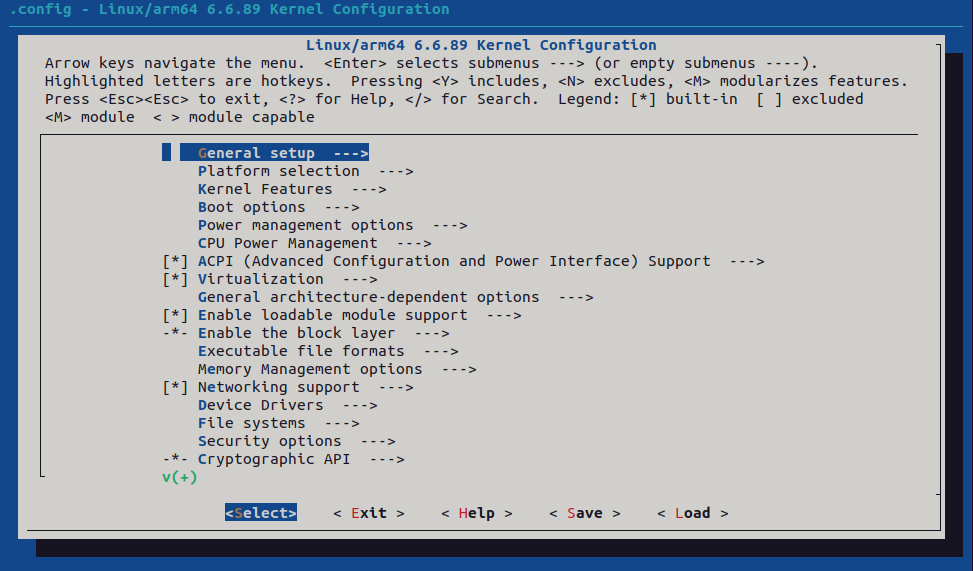973x571 pixels.
Task: Toggle the Virtualization checkbox
Action: pos(175,279)
